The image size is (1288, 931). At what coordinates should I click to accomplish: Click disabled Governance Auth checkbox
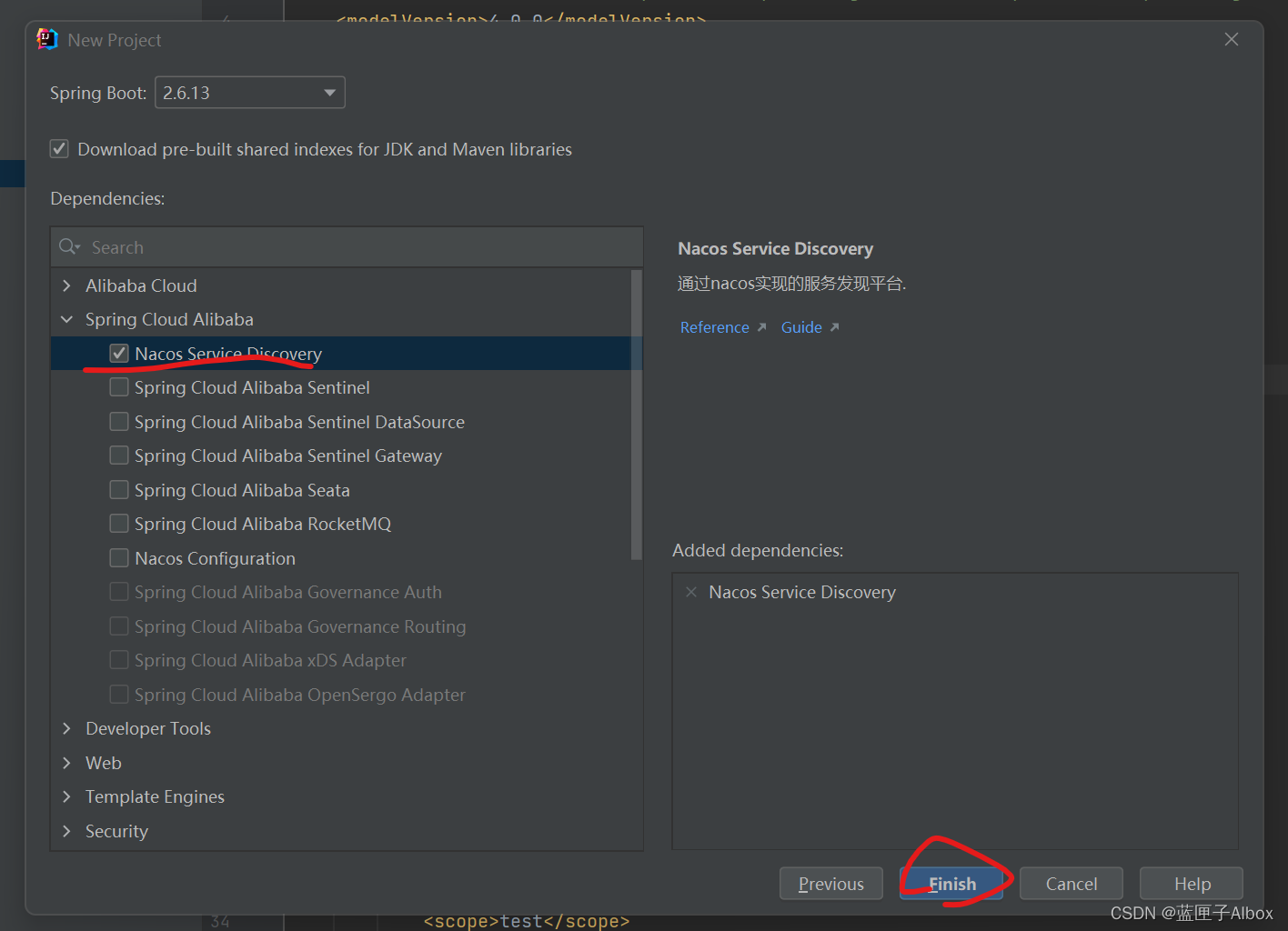coord(119,592)
